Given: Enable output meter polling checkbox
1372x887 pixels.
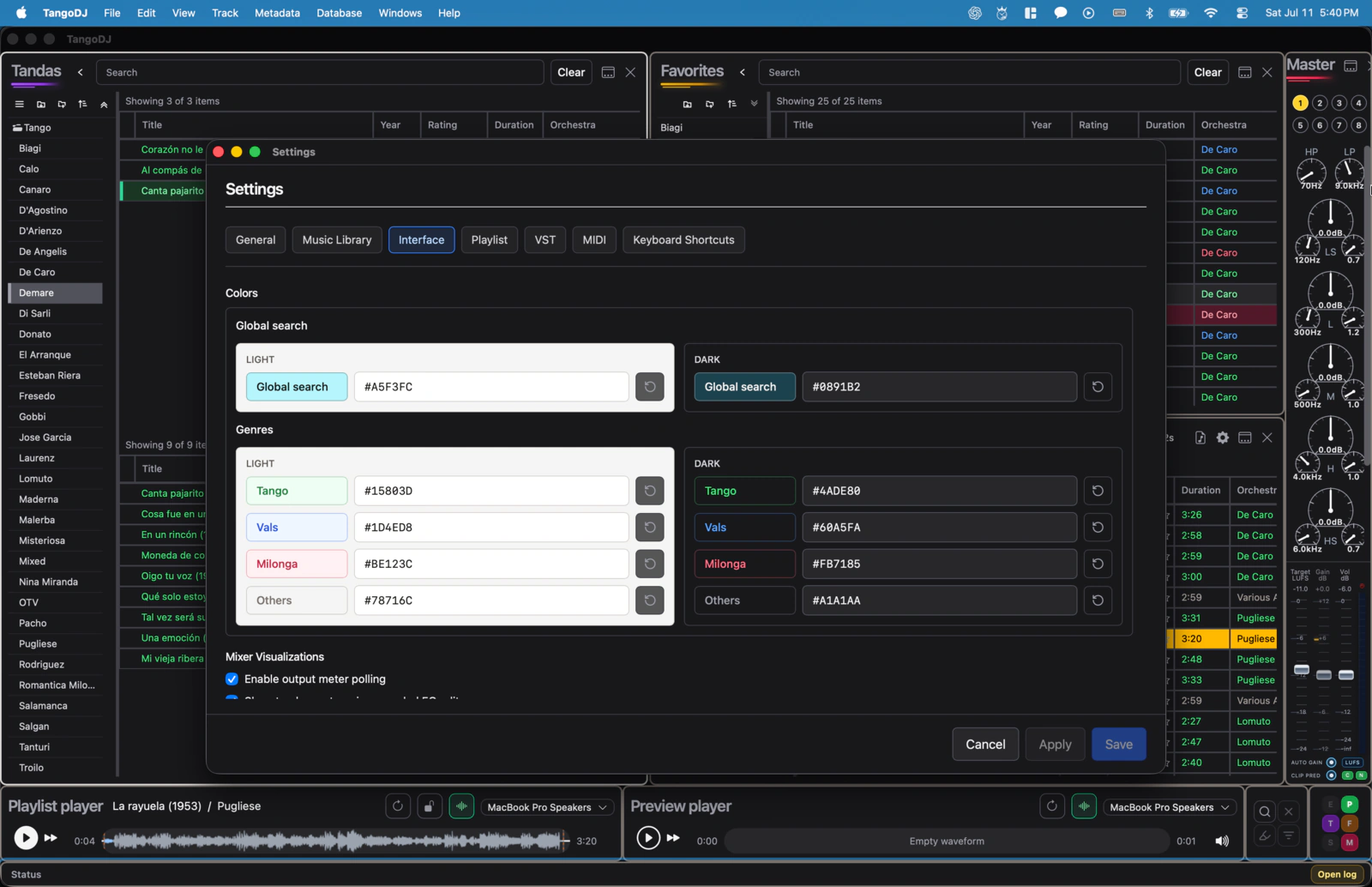Looking at the screenshot, I should pos(232,679).
